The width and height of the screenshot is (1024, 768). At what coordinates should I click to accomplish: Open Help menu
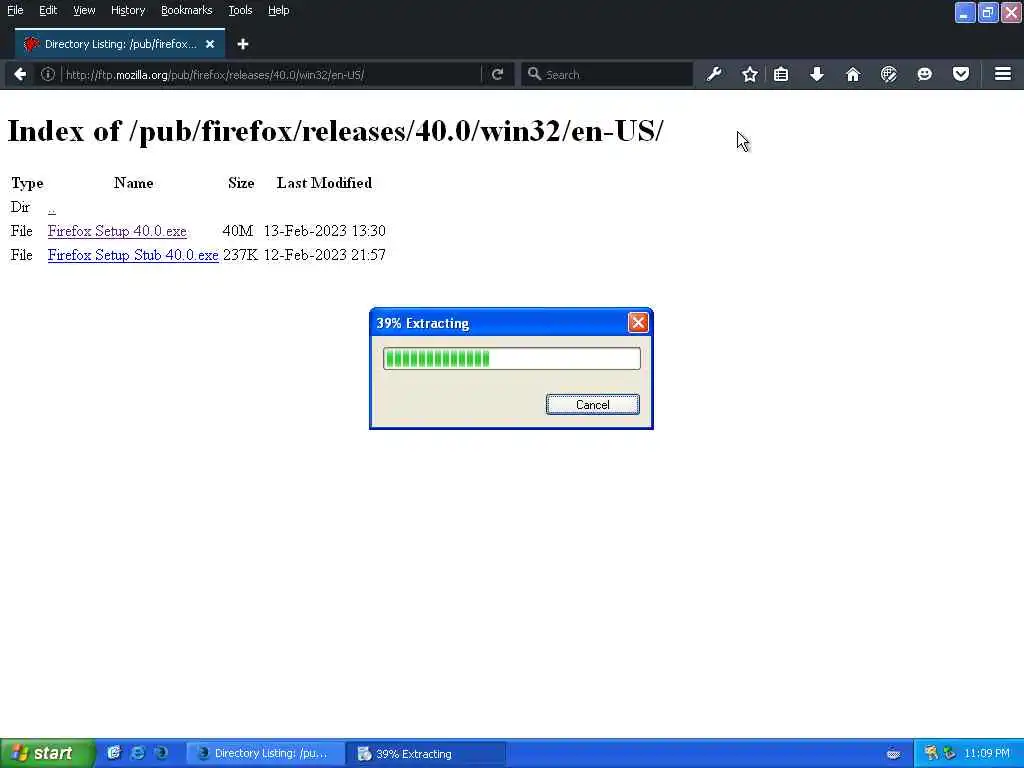(279, 10)
